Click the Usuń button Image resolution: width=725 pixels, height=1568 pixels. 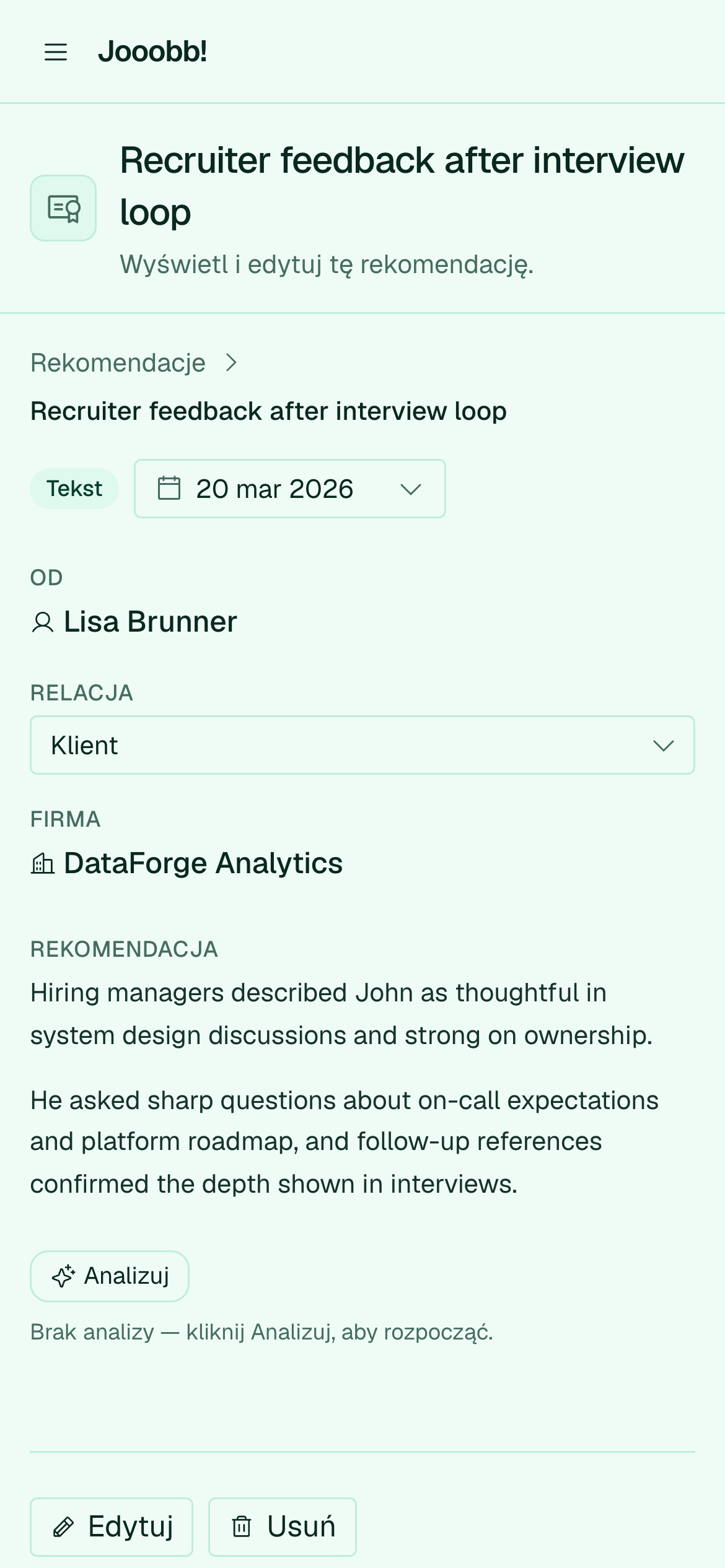pyautogui.click(x=283, y=1527)
